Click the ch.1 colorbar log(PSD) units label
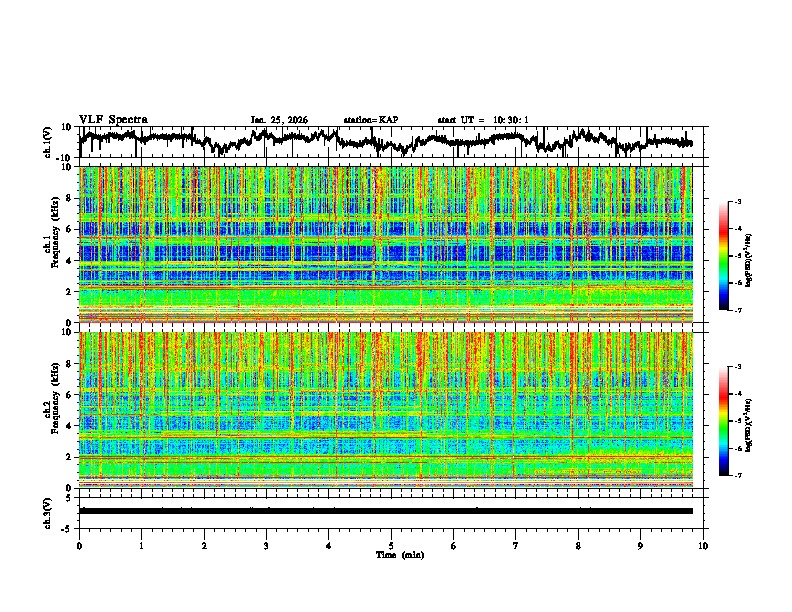This screenshot has height=612, width=792. tap(749, 261)
